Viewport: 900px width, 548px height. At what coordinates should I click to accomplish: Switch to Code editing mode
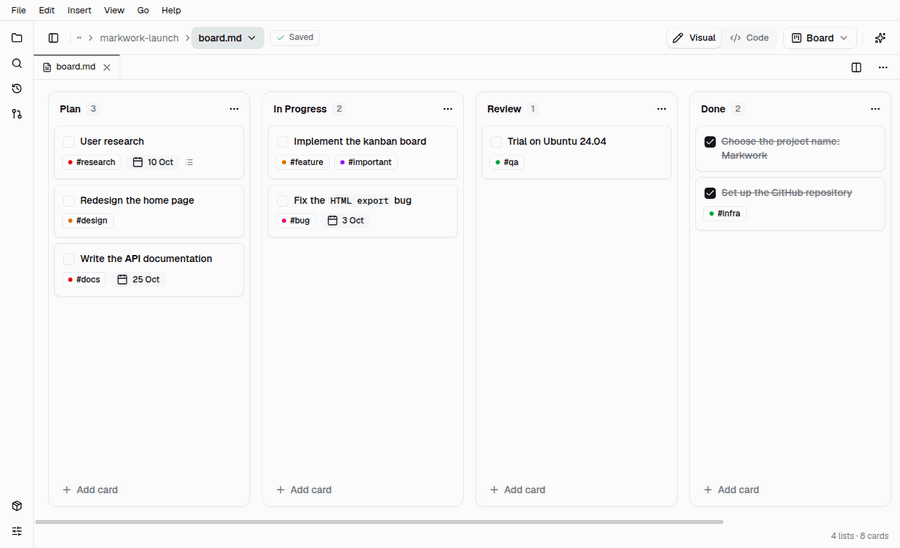tap(749, 38)
